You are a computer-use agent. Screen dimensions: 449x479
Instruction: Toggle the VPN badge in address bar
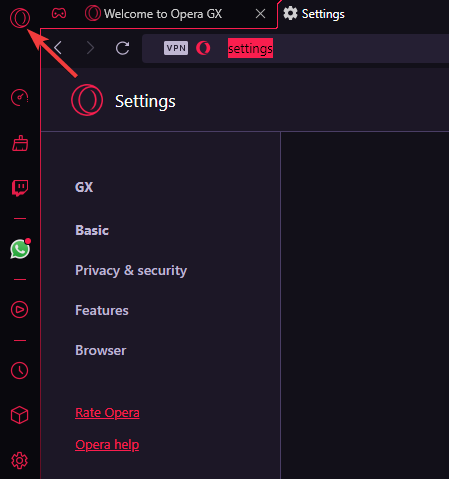tap(176, 48)
